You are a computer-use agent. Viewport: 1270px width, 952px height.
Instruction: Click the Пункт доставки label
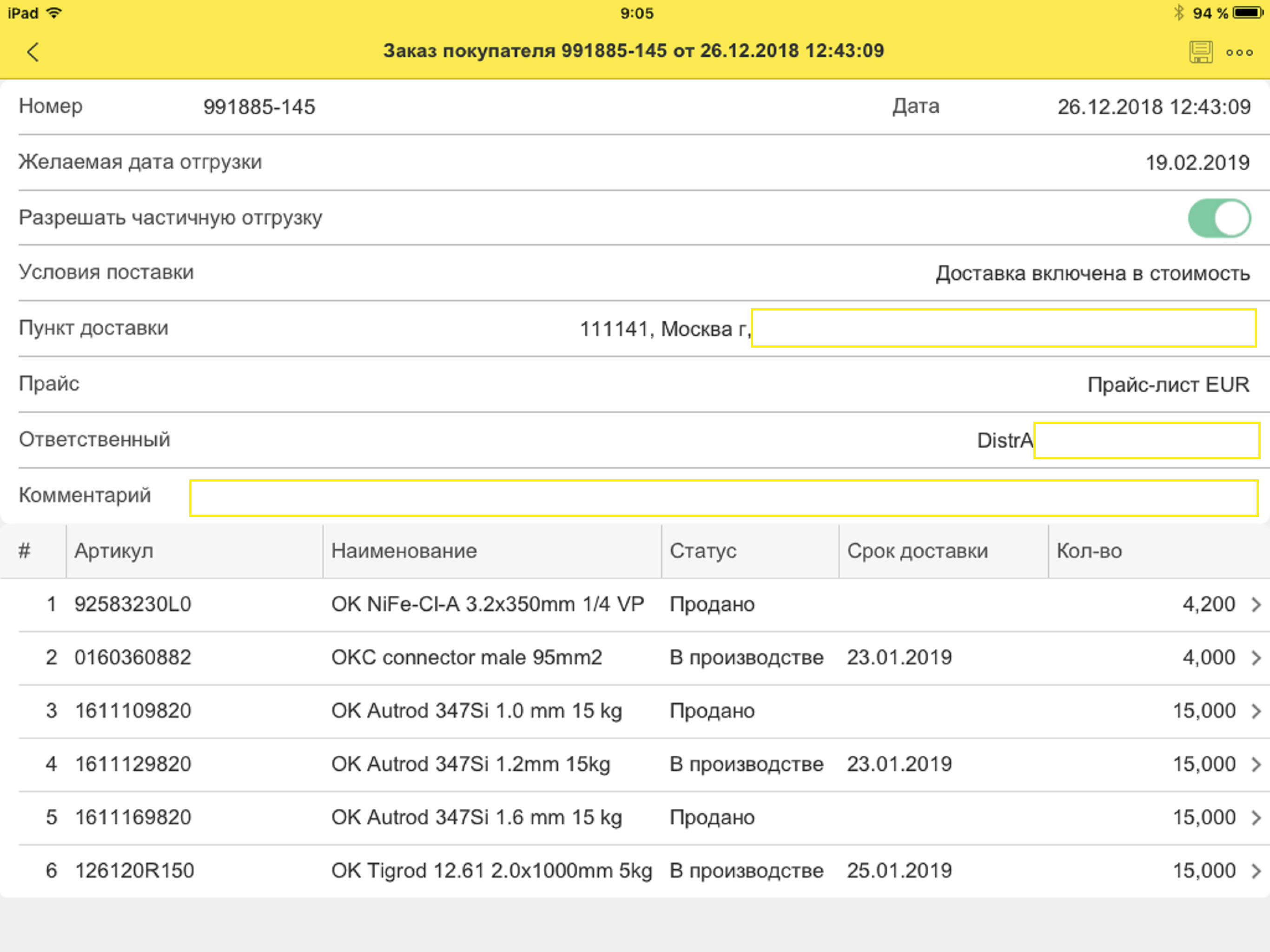(93, 329)
